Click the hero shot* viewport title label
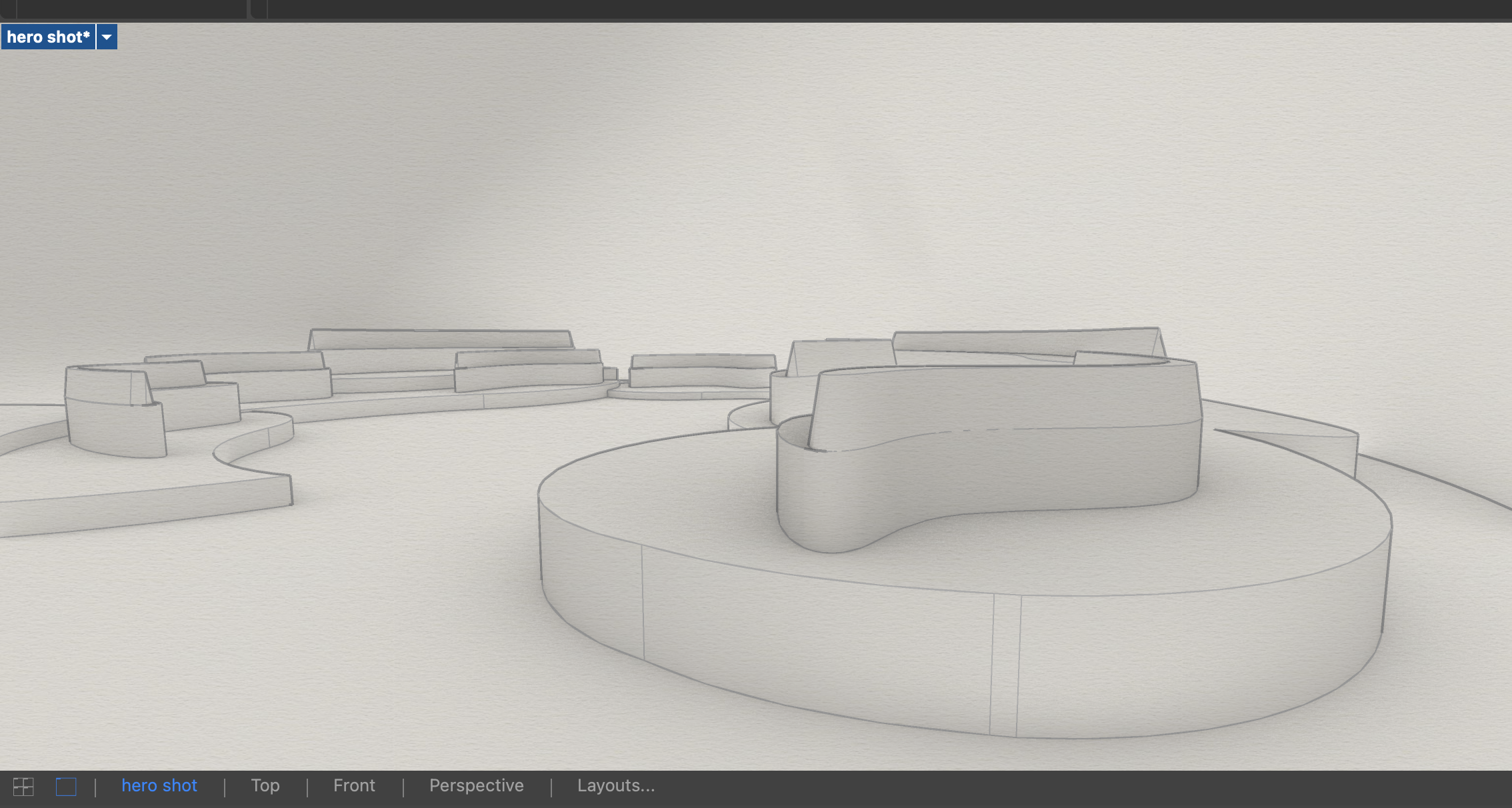The image size is (1512, 808). (47, 37)
